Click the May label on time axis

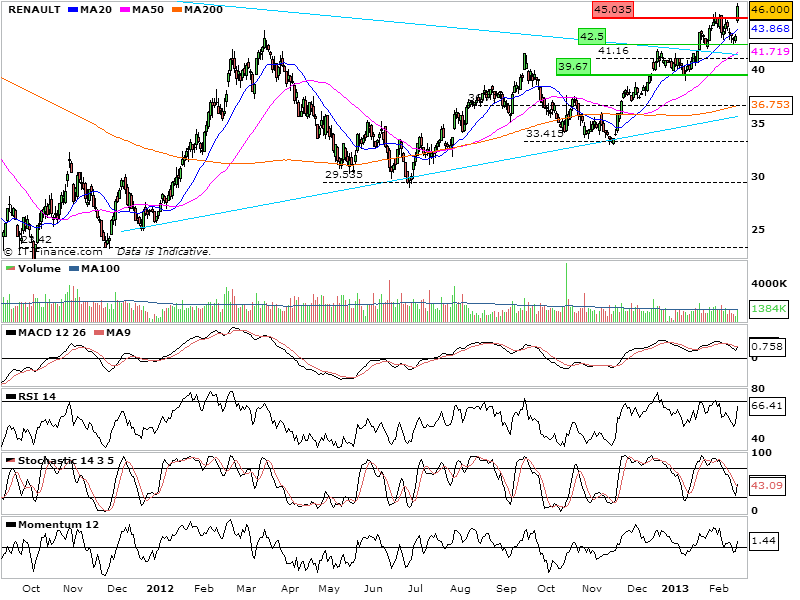point(329,589)
